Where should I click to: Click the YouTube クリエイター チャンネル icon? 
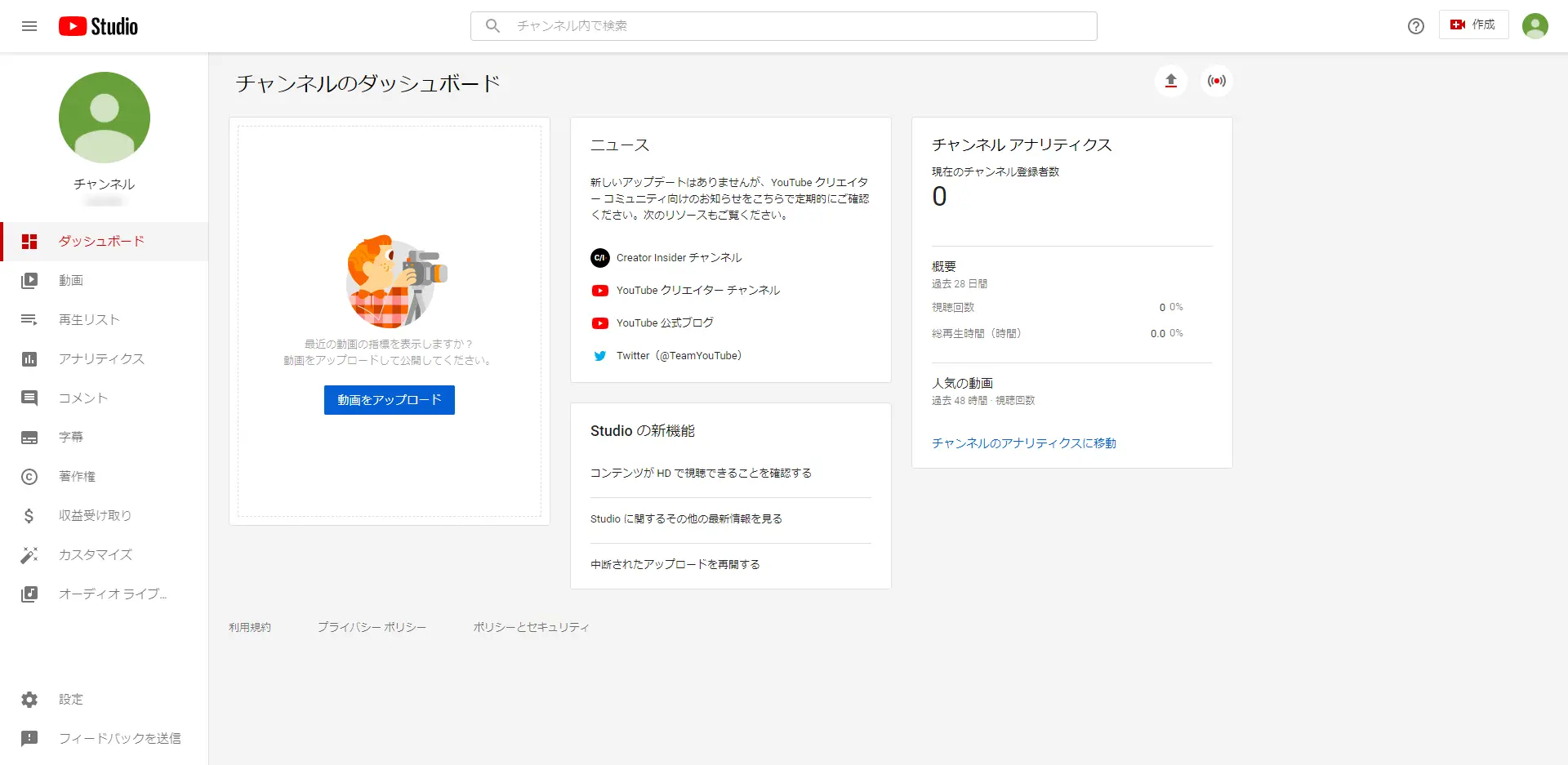(x=600, y=291)
